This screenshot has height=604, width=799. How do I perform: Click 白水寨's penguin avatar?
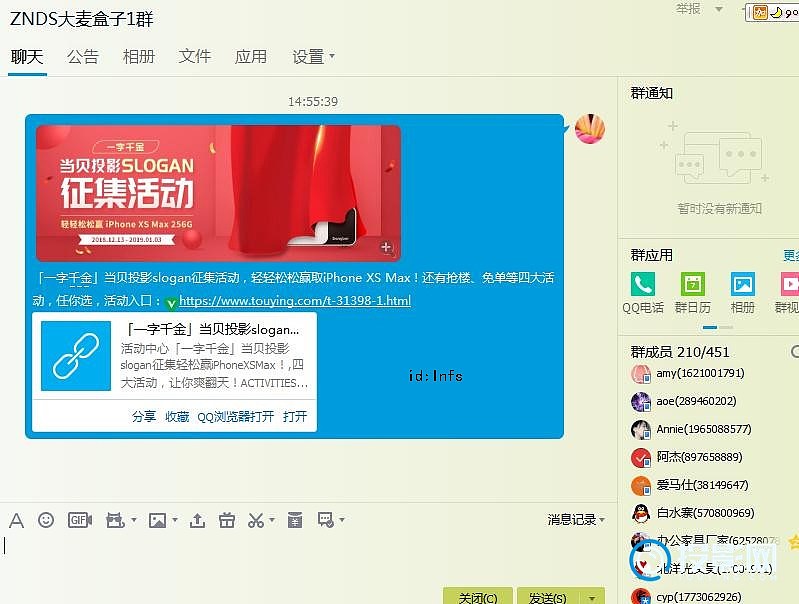tap(641, 513)
